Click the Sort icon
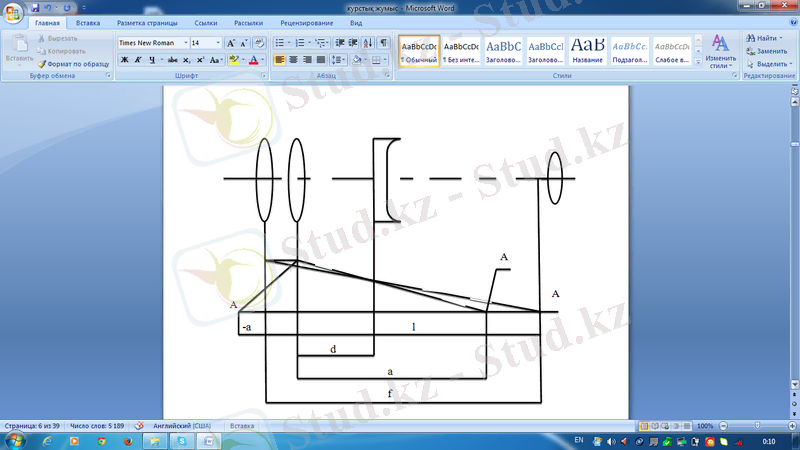Screen dimensions: 800x450 pos(368,43)
